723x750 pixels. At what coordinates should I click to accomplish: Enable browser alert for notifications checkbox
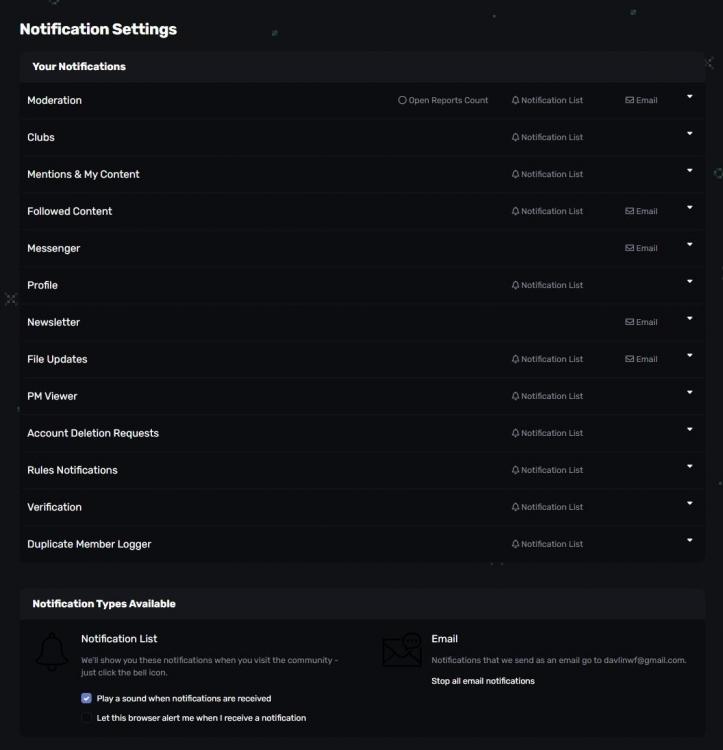pos(87,718)
